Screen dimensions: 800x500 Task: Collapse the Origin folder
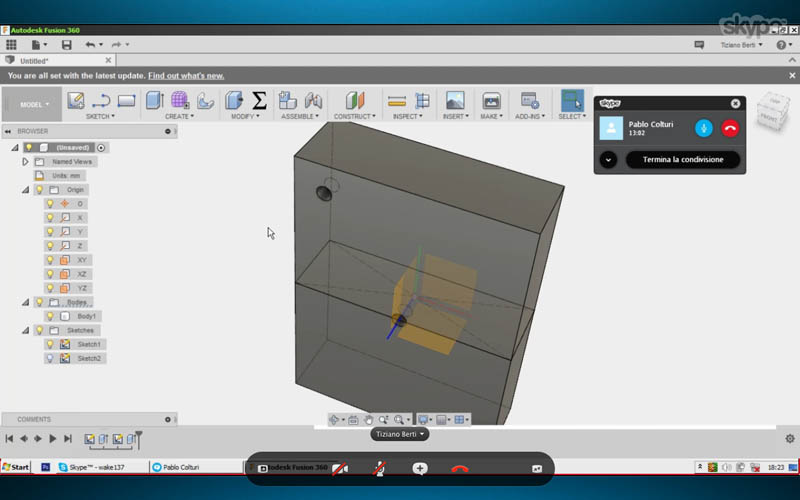[x=25, y=190]
